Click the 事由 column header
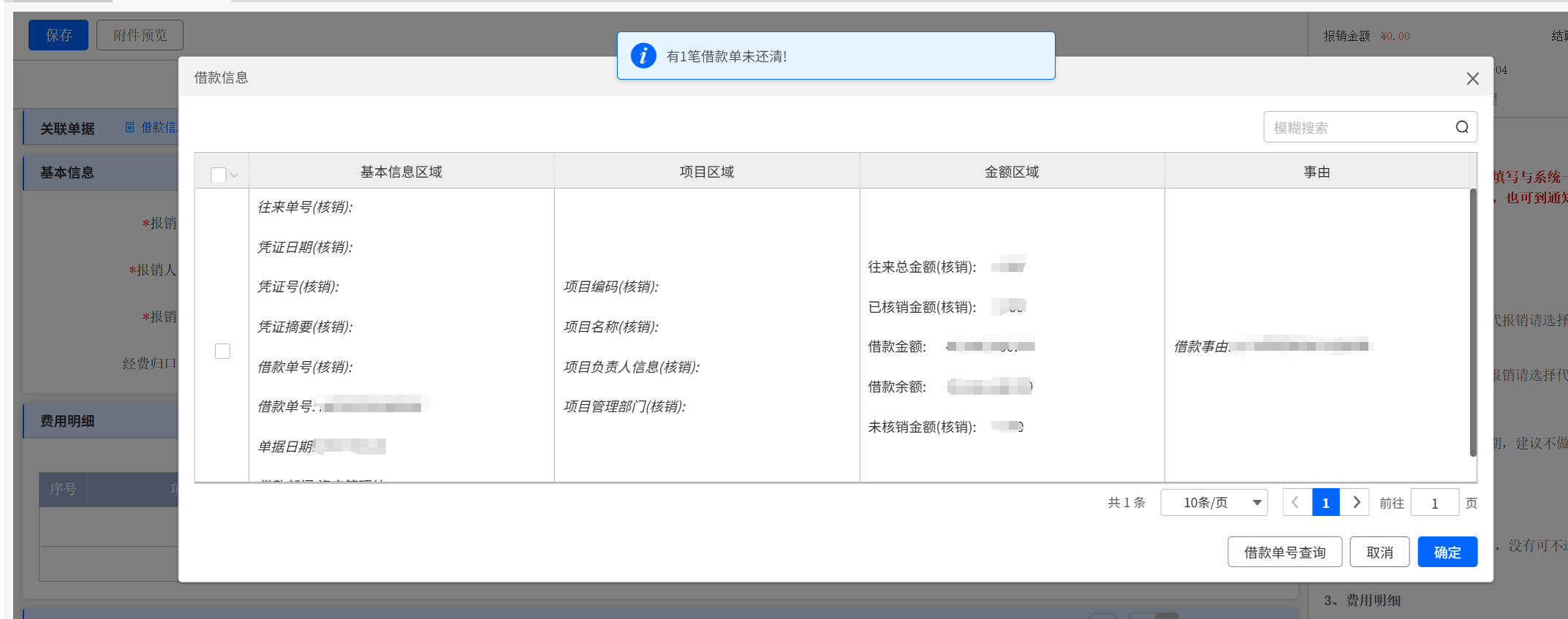Viewport: 1568px width, 619px height. (1316, 172)
